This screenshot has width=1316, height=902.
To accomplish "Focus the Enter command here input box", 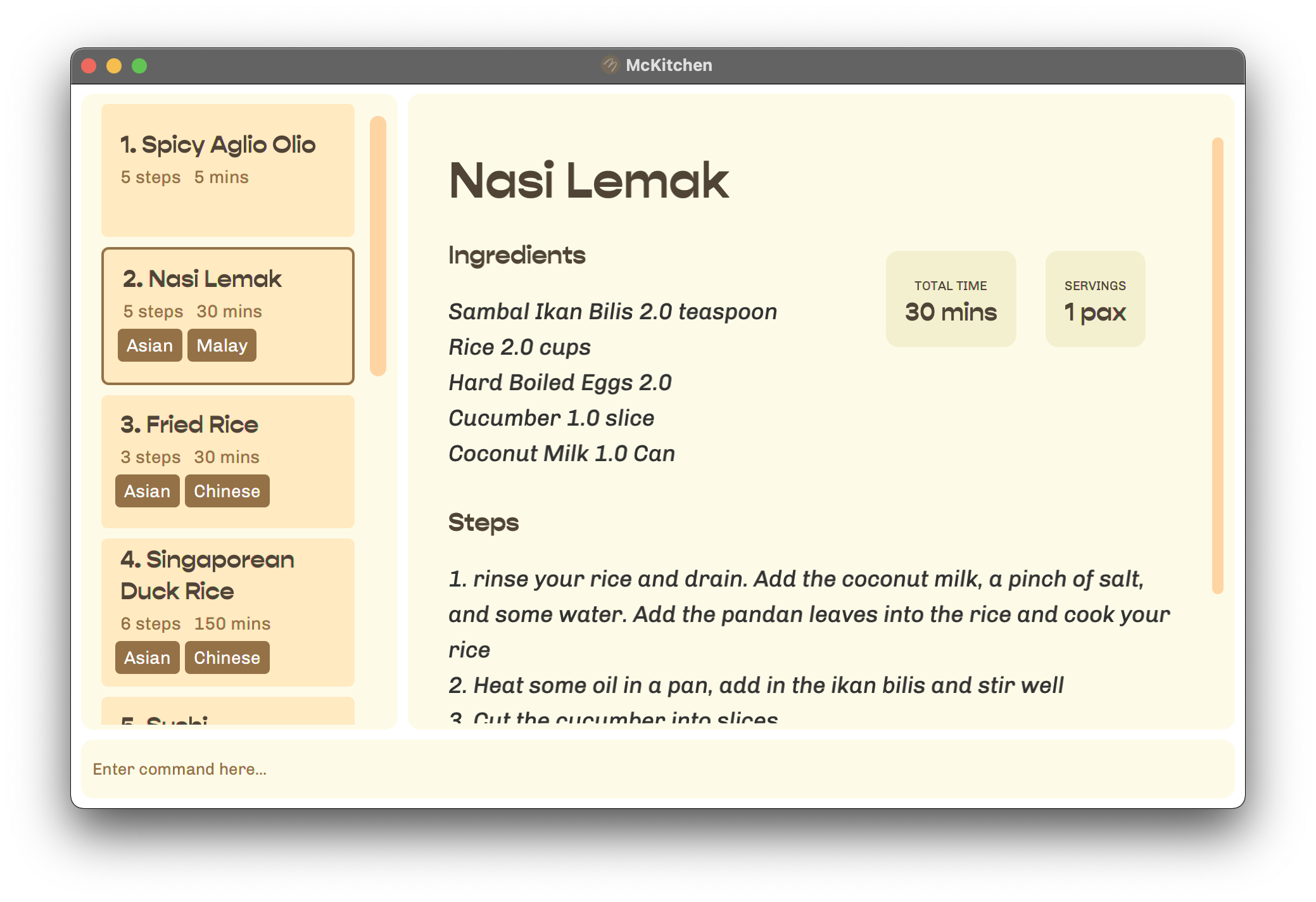I will [x=657, y=769].
